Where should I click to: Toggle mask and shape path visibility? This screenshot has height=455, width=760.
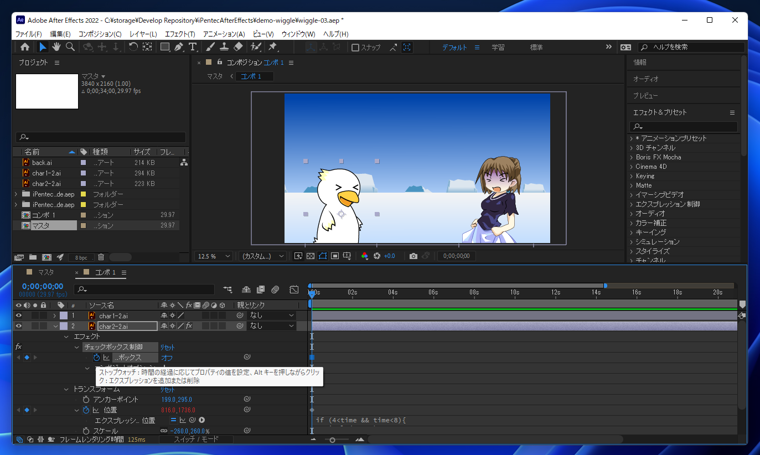(322, 256)
